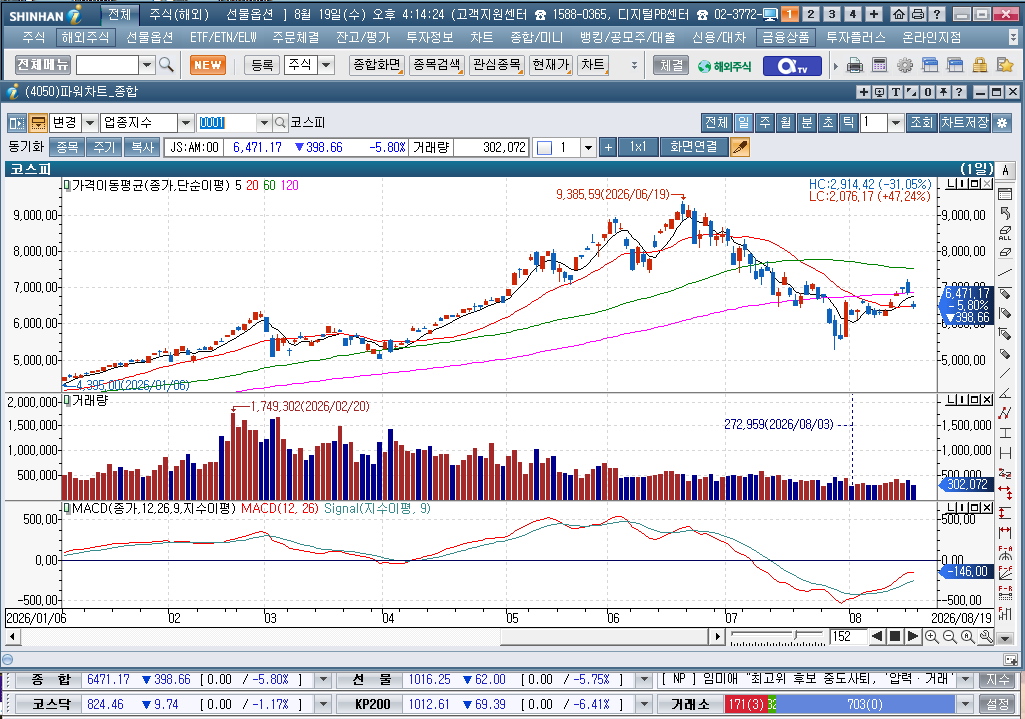Click the 해외주식 globe shortcut

tap(724, 65)
